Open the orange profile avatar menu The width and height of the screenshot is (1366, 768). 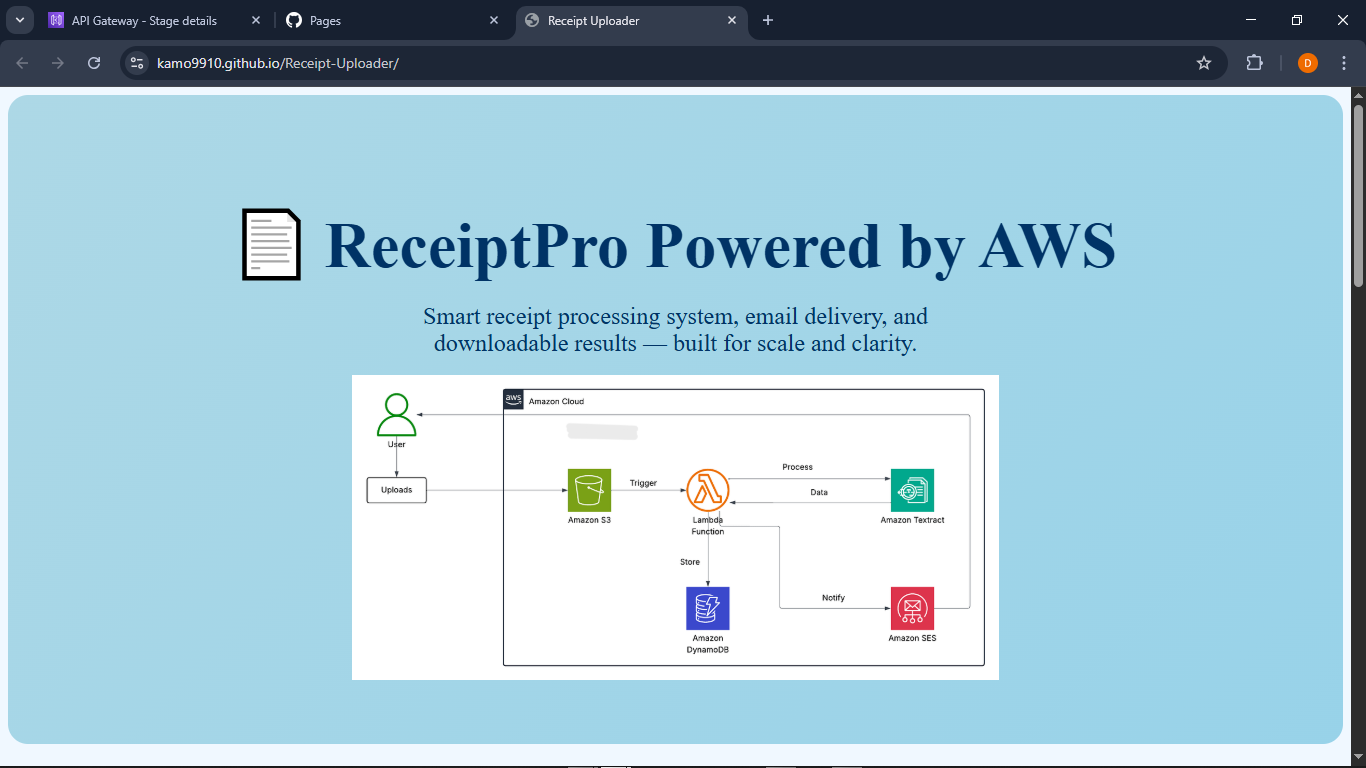pyautogui.click(x=1308, y=63)
